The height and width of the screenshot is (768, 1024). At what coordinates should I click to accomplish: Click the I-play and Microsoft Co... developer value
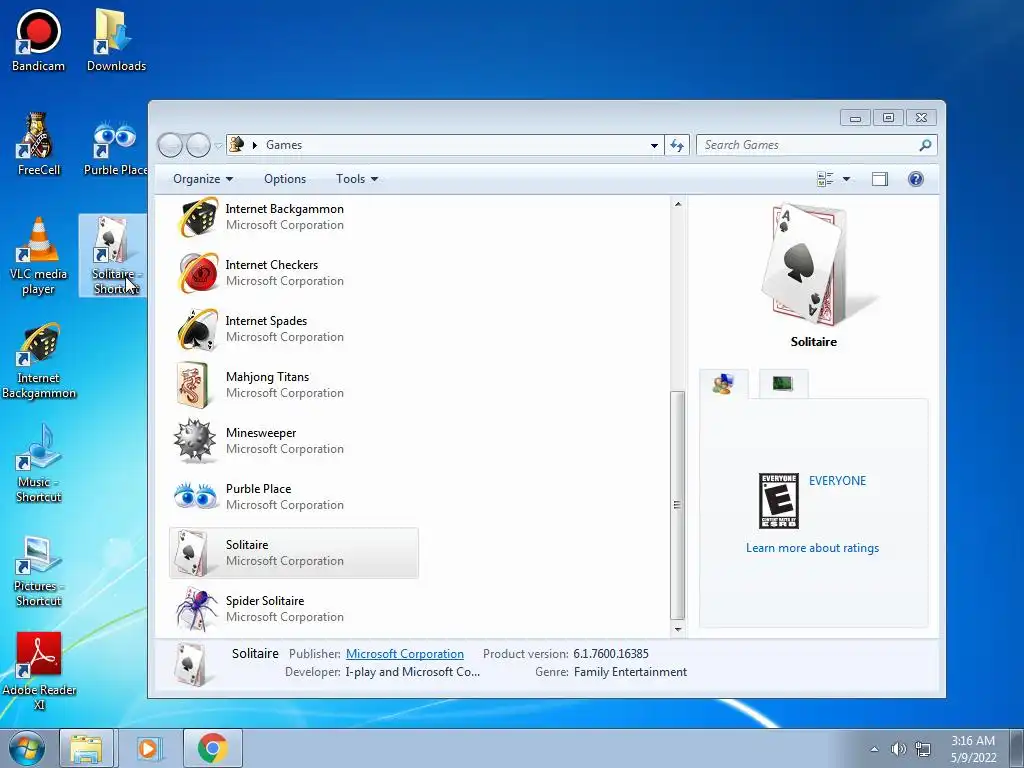(412, 672)
